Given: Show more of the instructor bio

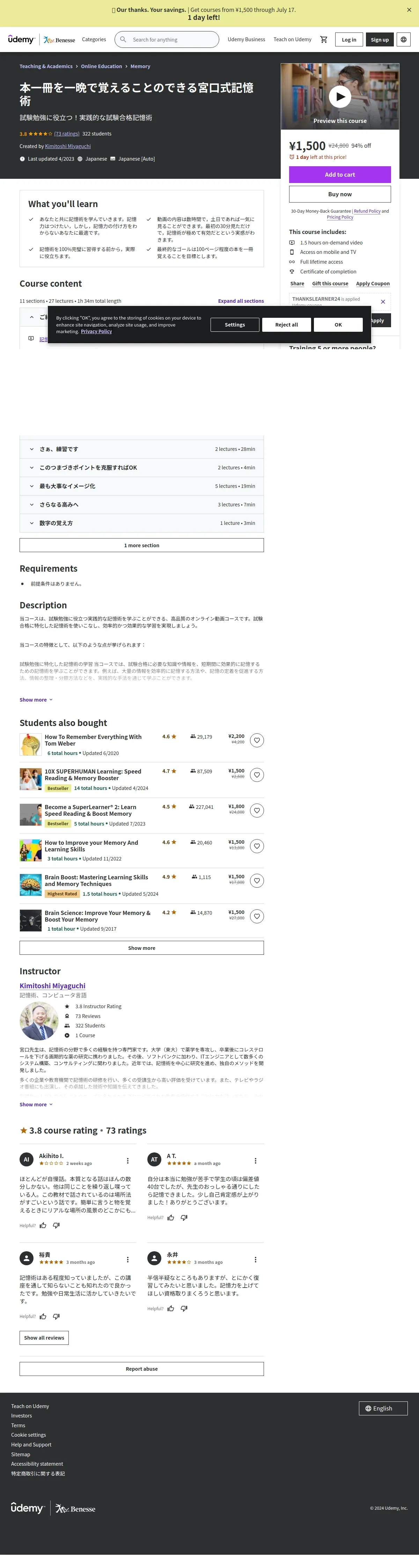Looking at the screenshot, I should coord(36,1104).
